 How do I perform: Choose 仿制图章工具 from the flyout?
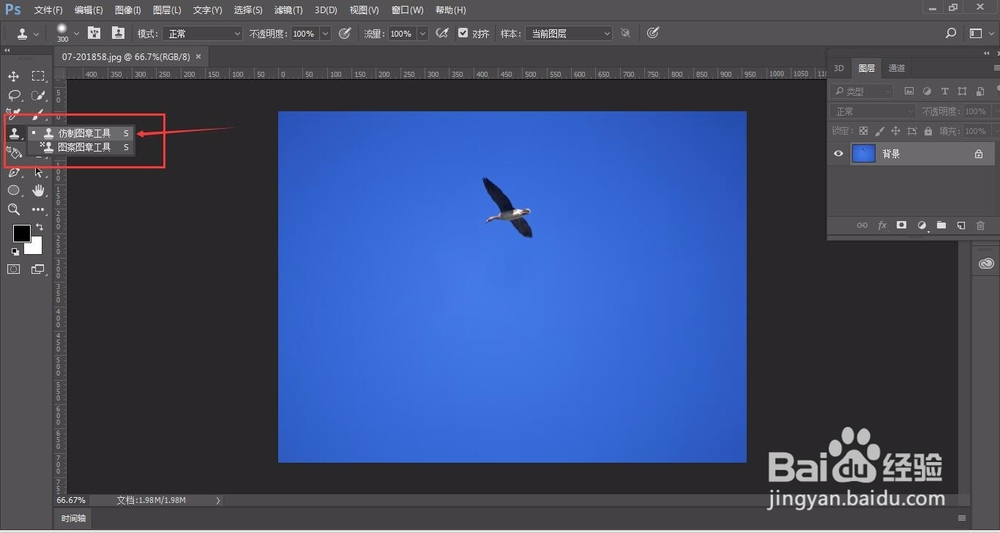tap(81, 133)
